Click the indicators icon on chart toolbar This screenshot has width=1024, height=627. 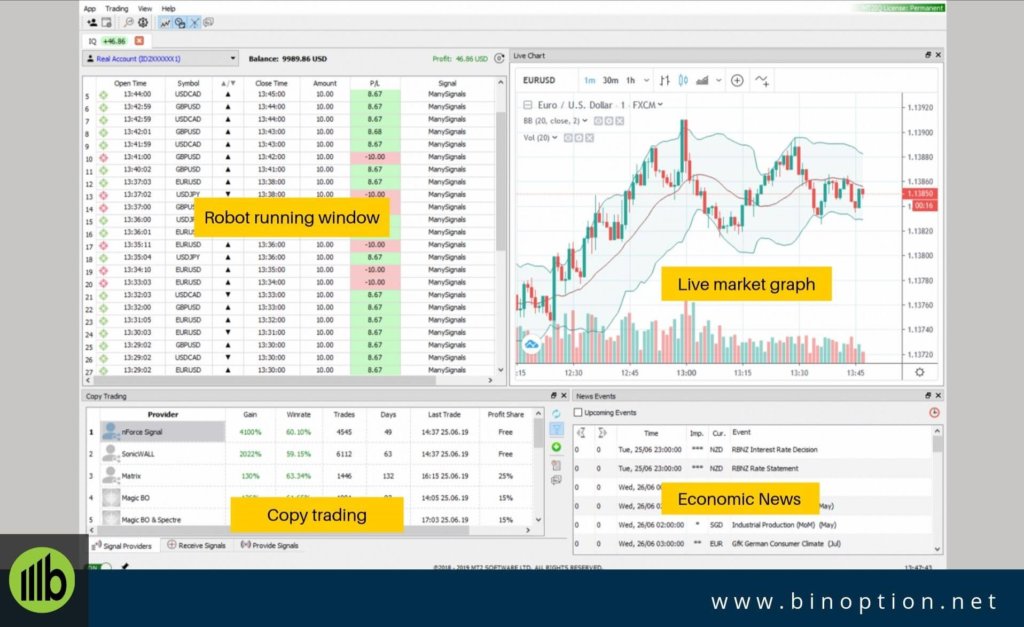click(760, 79)
